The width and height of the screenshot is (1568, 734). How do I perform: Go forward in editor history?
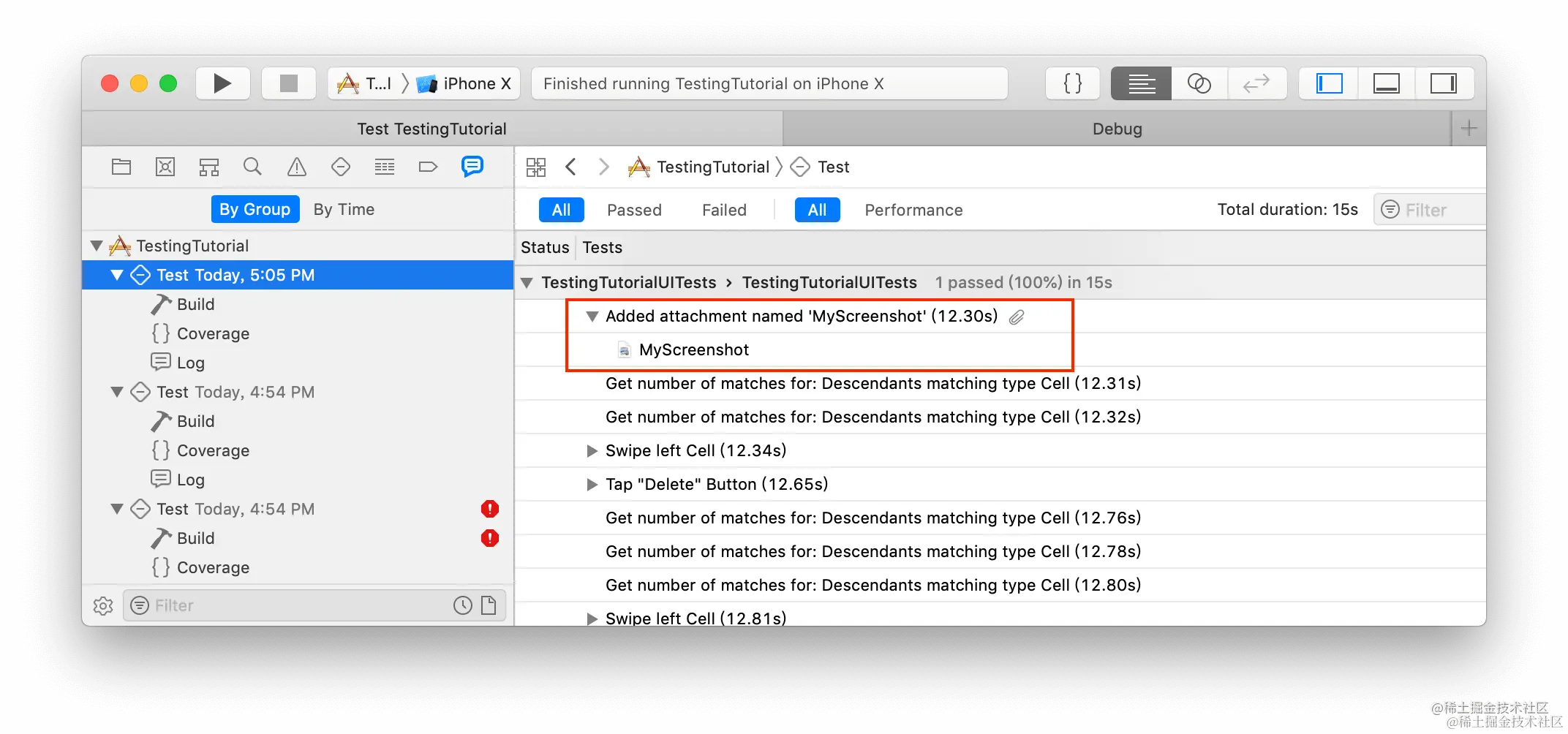[603, 167]
